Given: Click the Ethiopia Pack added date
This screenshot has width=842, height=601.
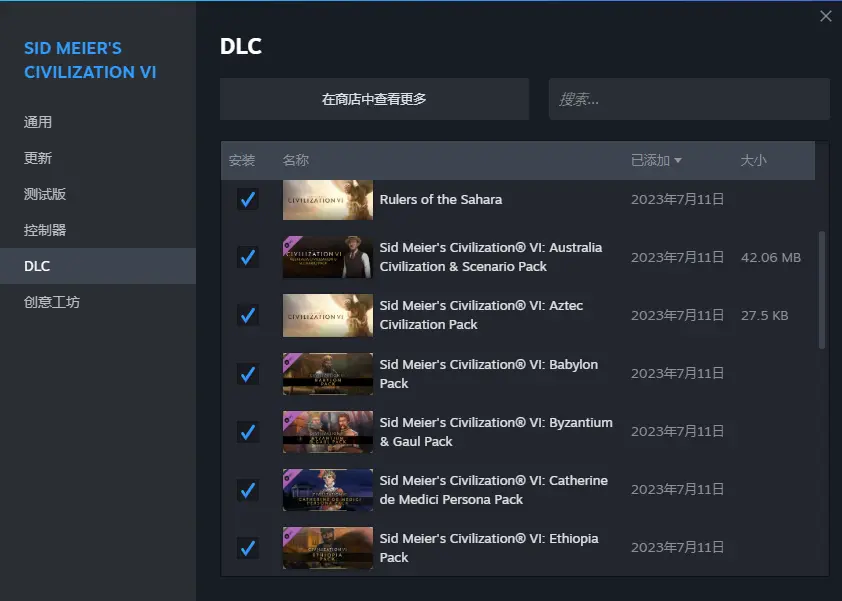Looking at the screenshot, I should 677,547.
